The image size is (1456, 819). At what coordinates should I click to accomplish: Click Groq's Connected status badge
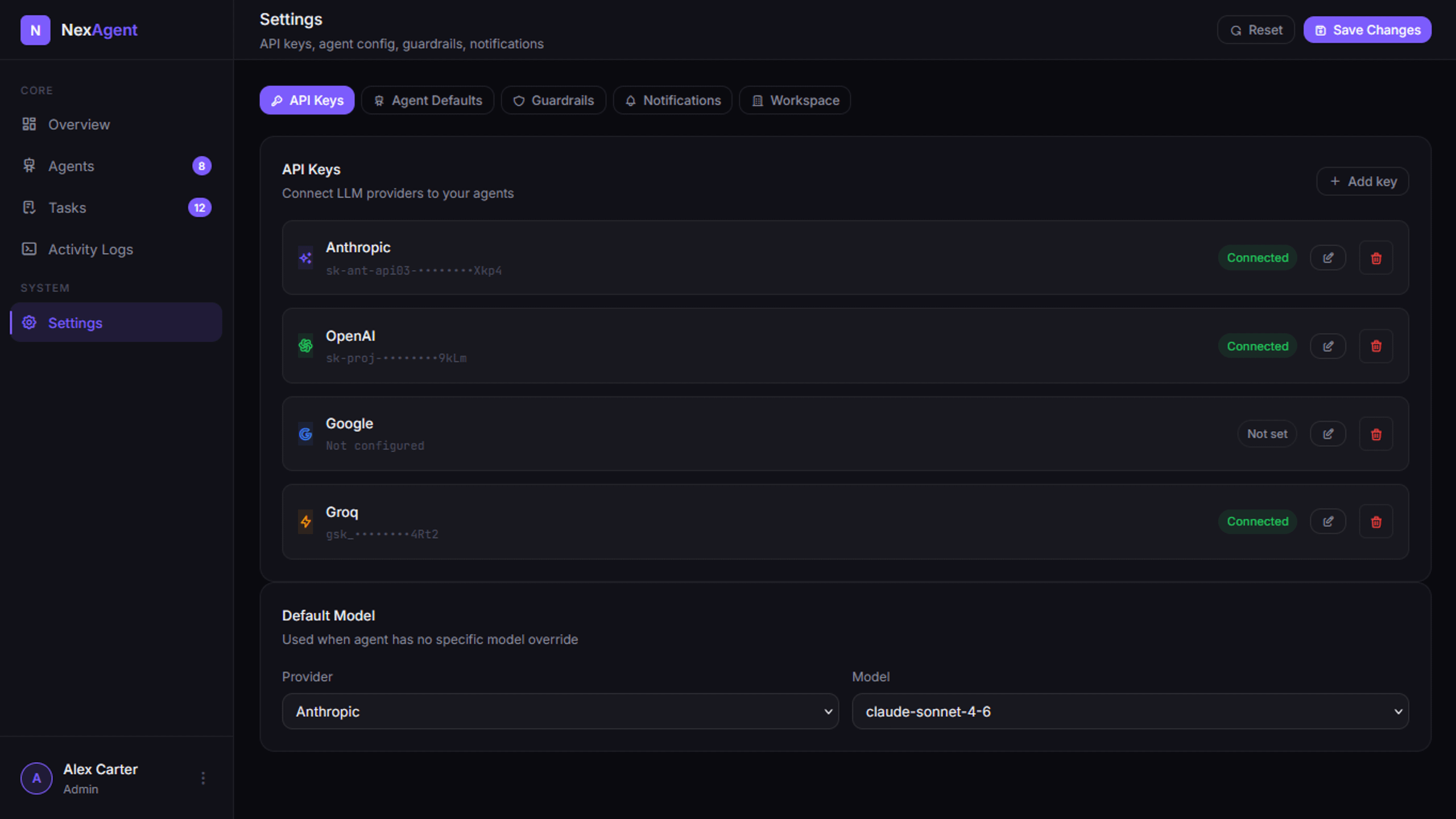pos(1258,522)
